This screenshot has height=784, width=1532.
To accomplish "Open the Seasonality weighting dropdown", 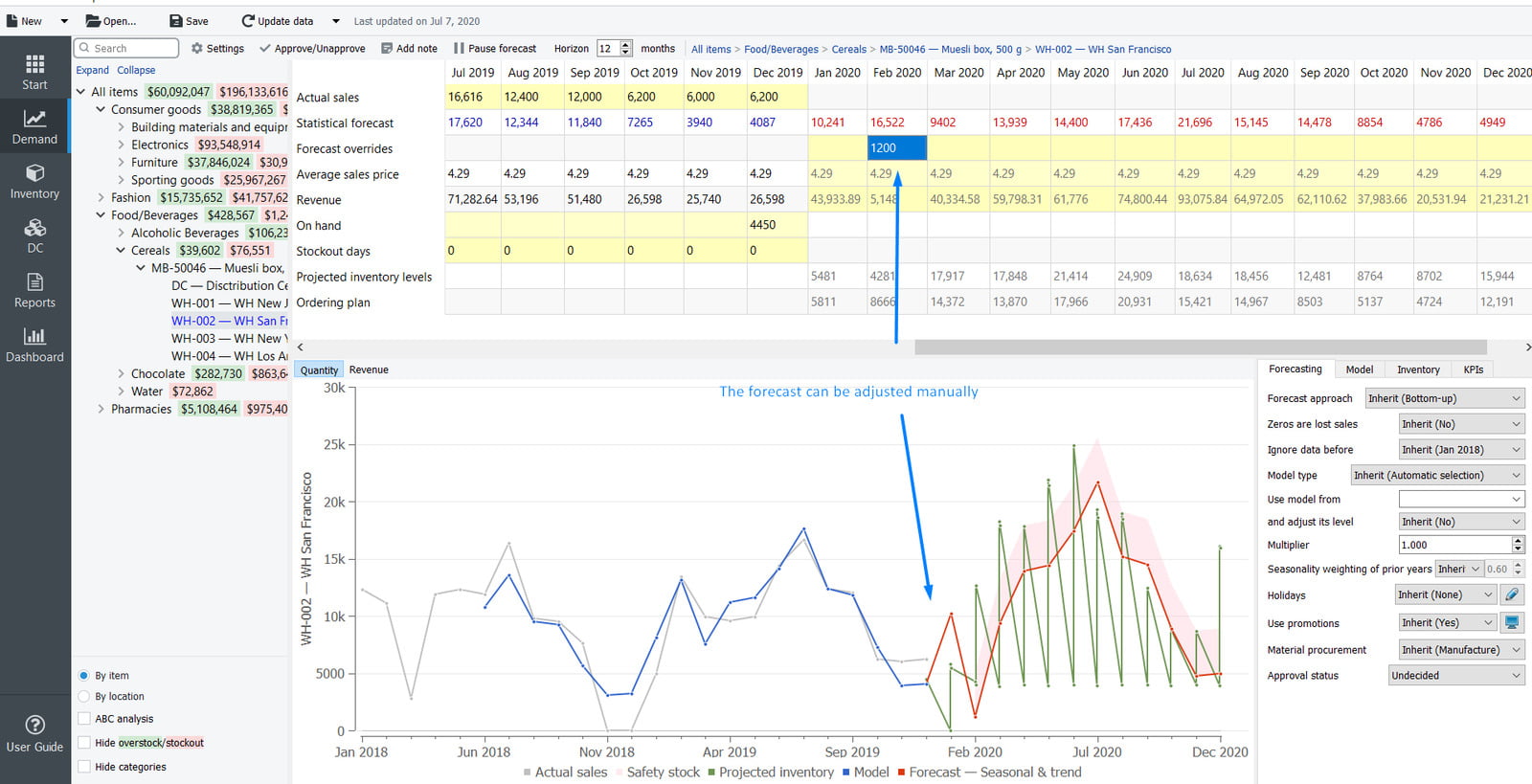I will pos(1459,569).
